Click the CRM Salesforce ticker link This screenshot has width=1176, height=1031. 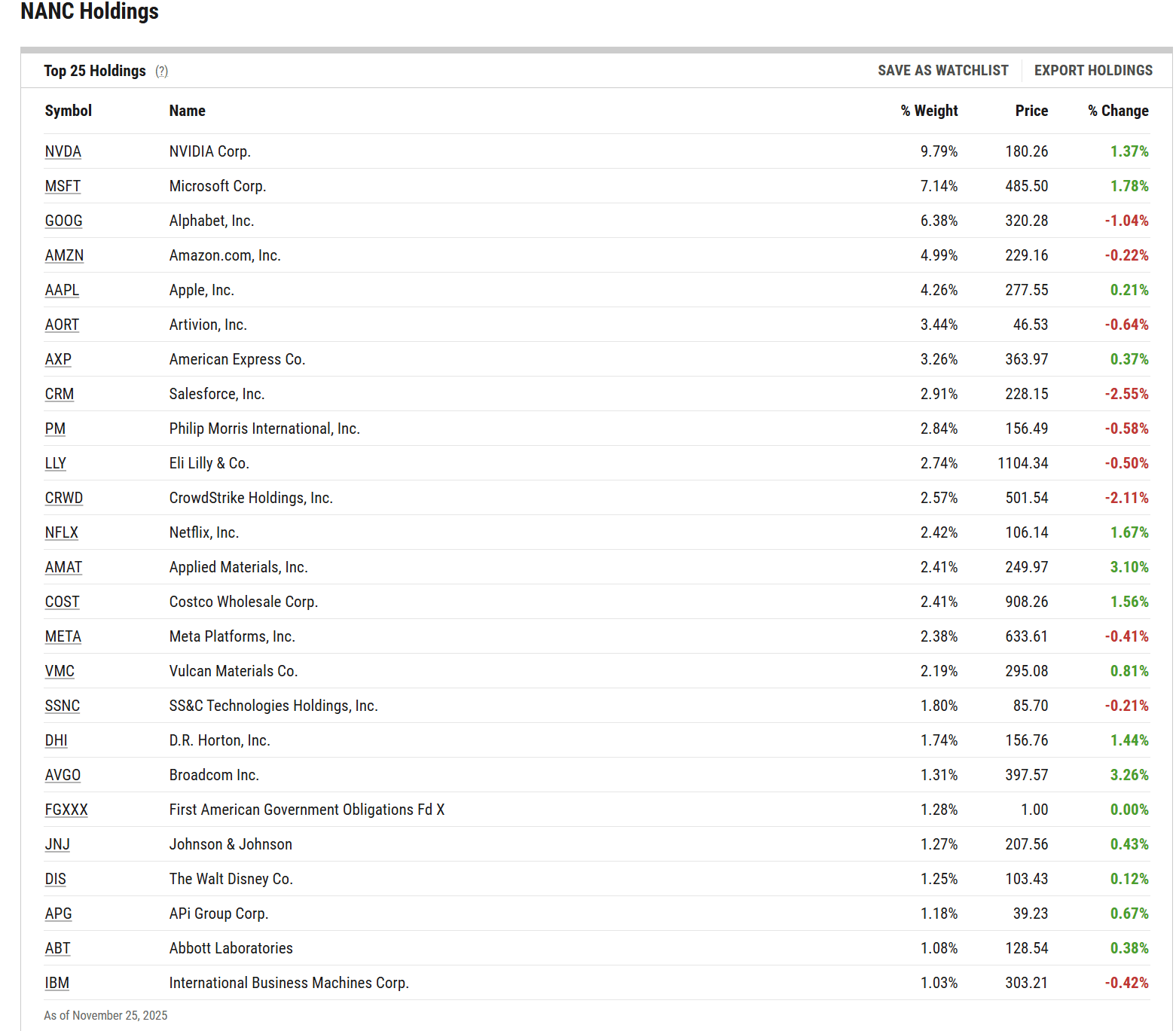click(x=60, y=394)
